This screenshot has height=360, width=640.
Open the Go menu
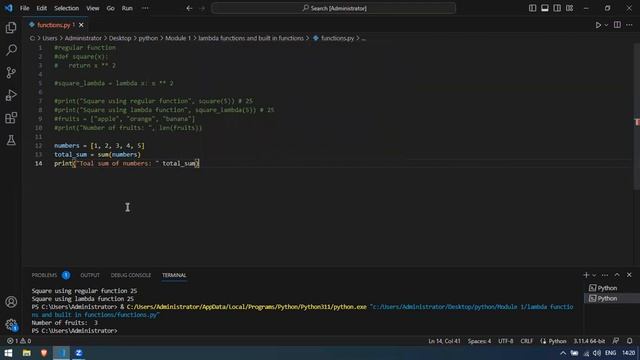[x=110, y=8]
